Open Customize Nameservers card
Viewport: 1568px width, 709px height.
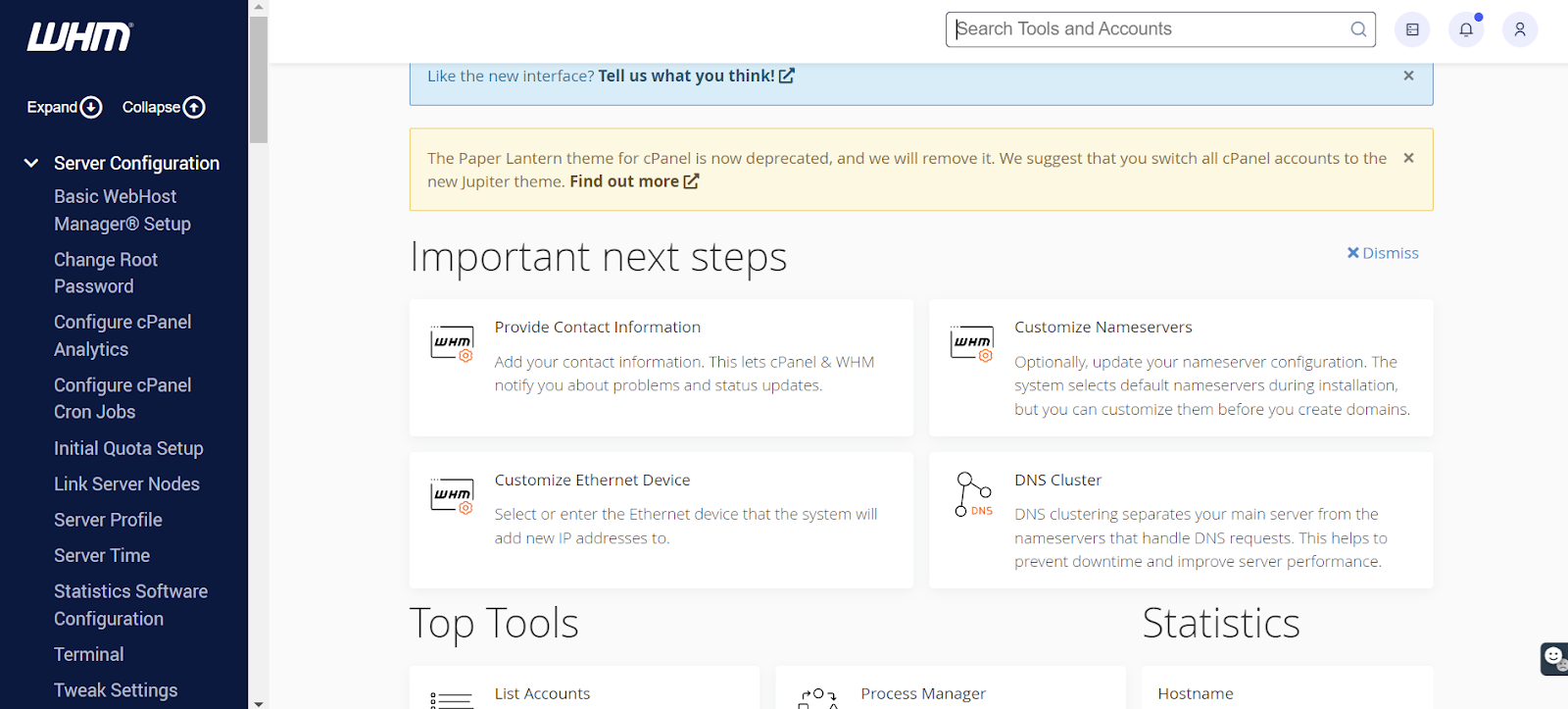coord(1181,368)
